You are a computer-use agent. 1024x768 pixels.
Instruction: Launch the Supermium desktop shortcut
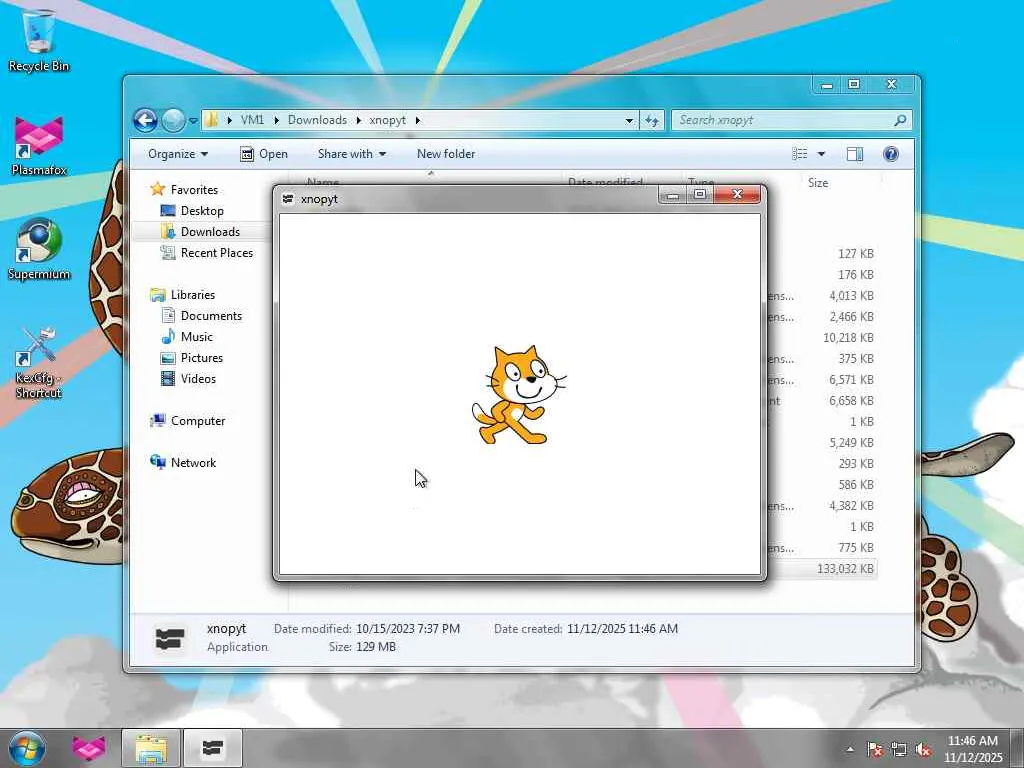click(x=39, y=249)
